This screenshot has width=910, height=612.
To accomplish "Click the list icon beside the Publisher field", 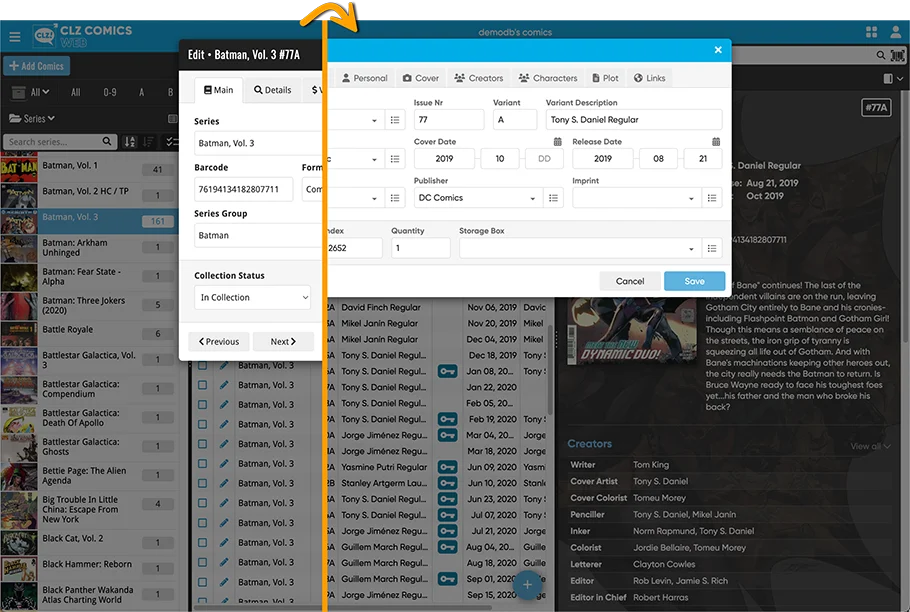I will point(554,198).
